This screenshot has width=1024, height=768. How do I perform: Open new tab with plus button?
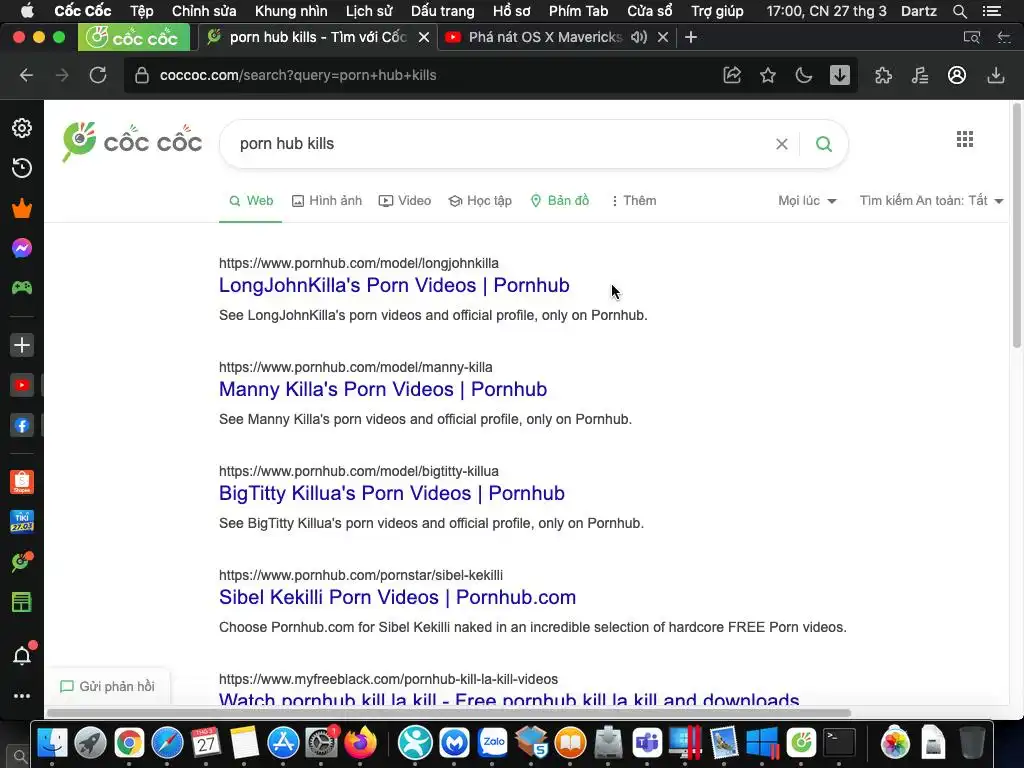coord(691,37)
